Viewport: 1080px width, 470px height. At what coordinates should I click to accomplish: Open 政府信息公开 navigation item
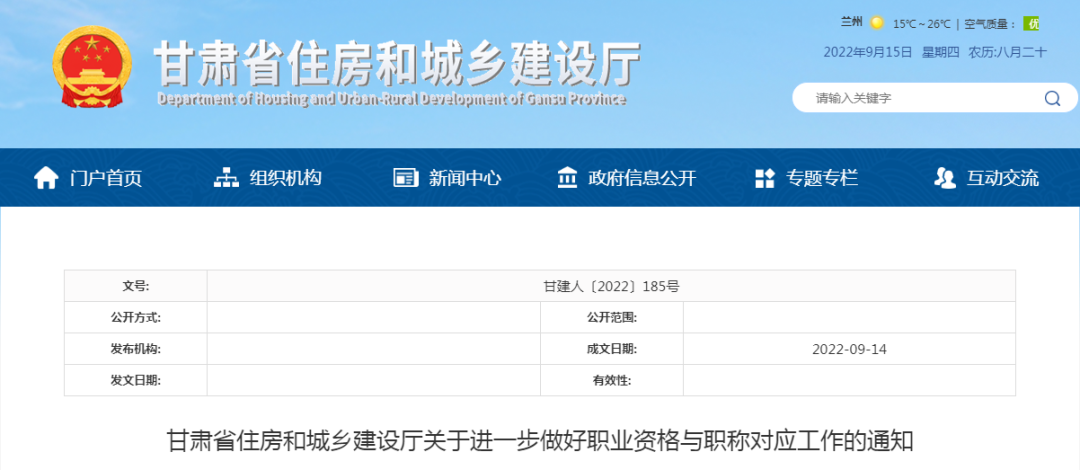tap(642, 178)
